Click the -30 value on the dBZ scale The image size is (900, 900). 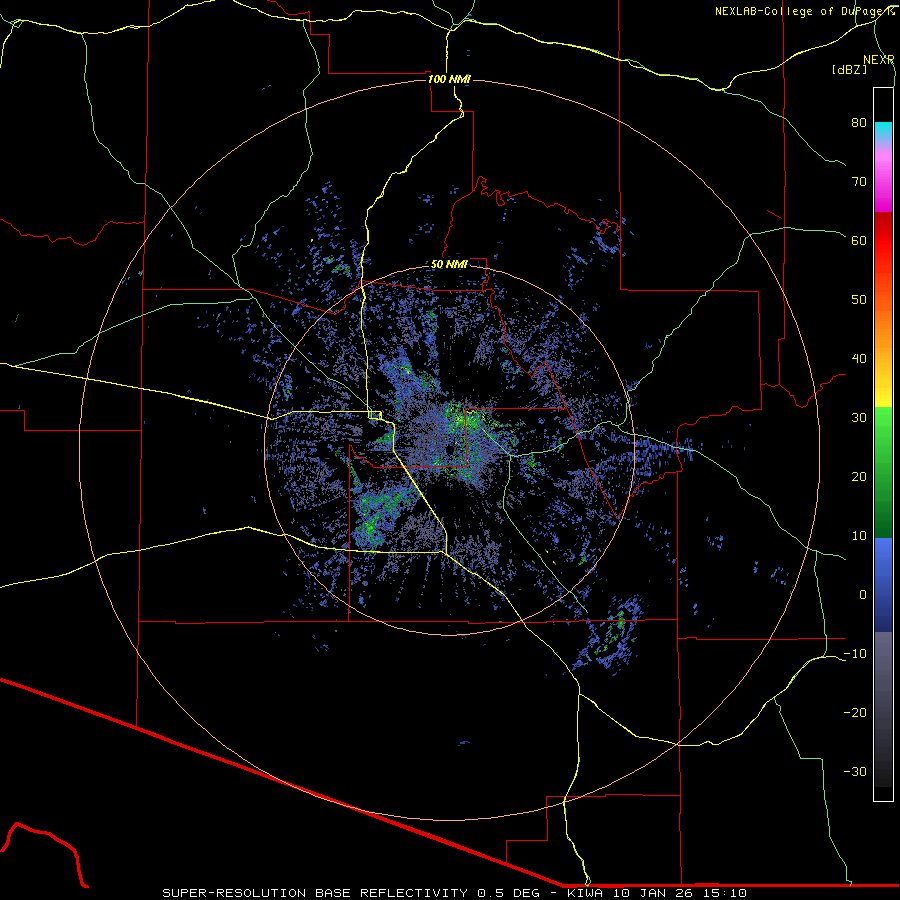pyautogui.click(x=855, y=772)
